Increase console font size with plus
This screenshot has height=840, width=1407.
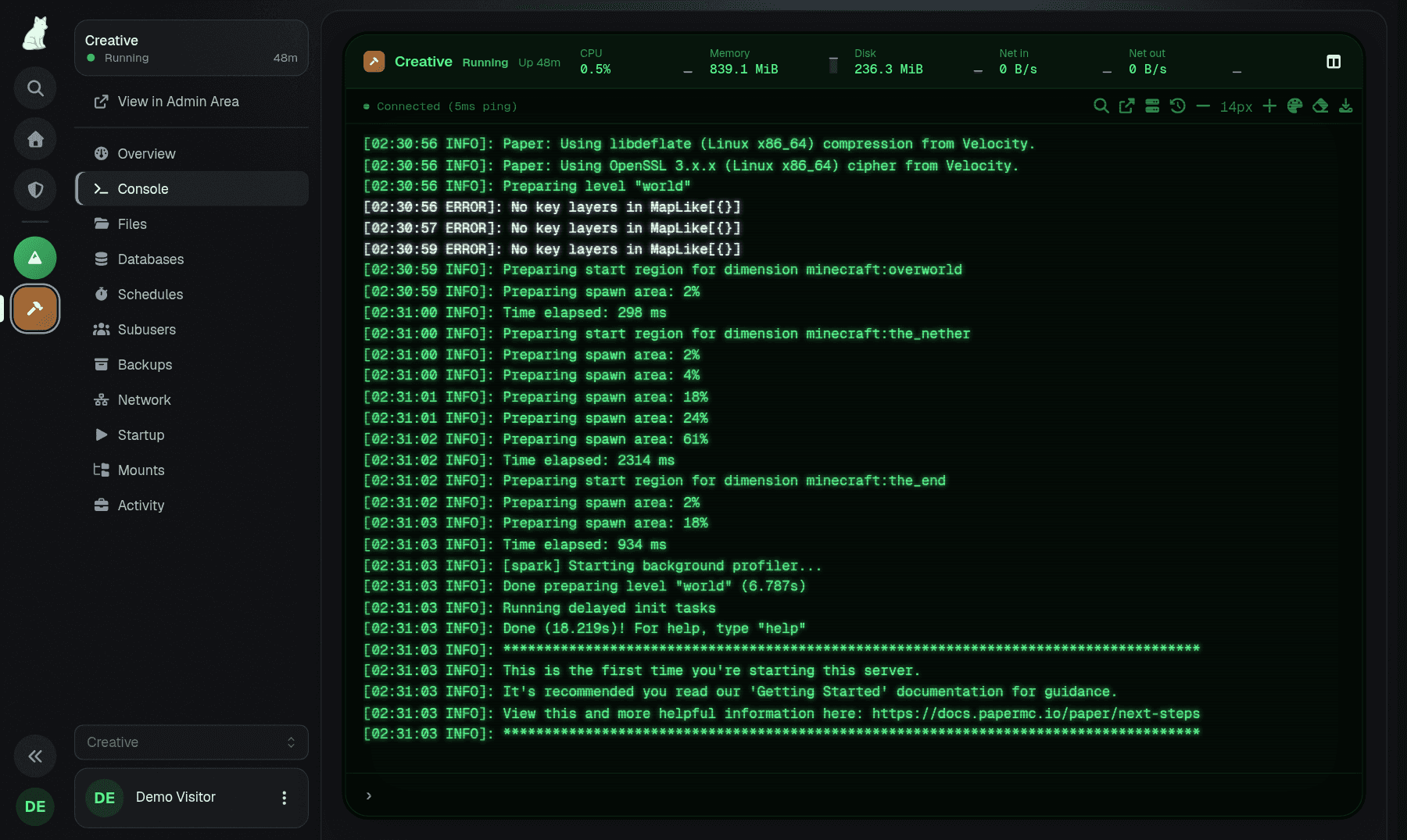1269,106
